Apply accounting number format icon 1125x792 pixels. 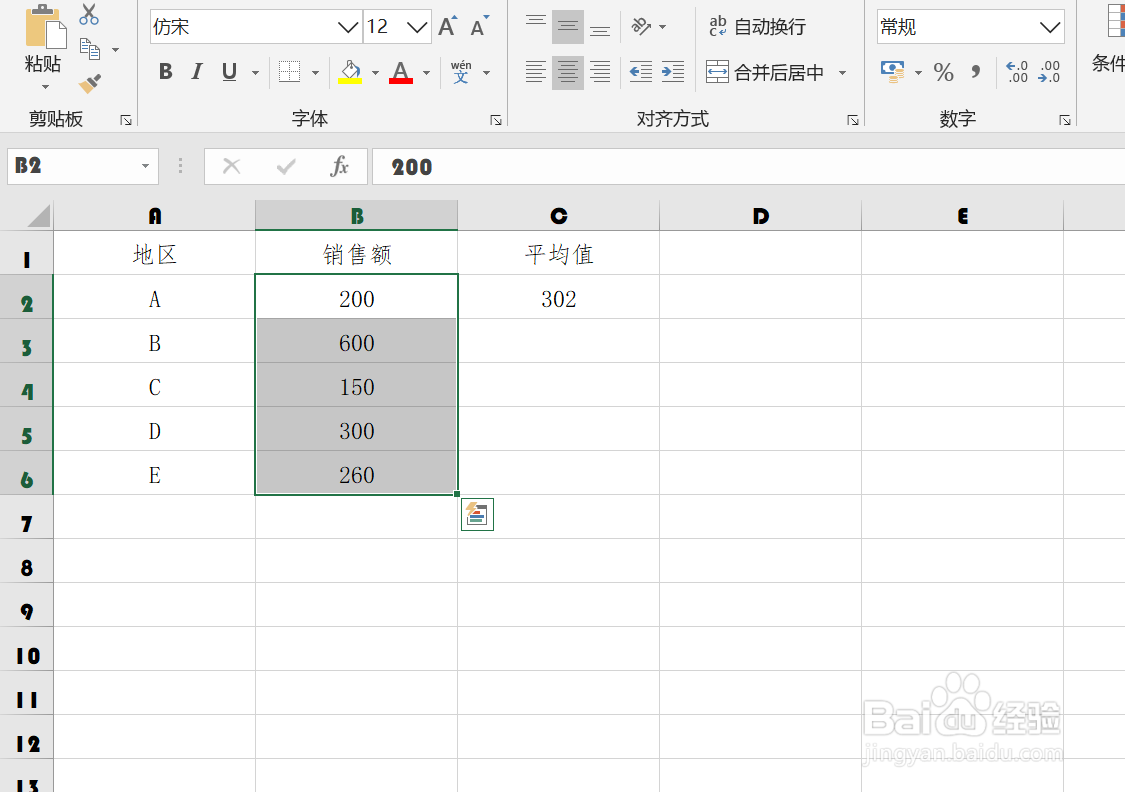[893, 72]
